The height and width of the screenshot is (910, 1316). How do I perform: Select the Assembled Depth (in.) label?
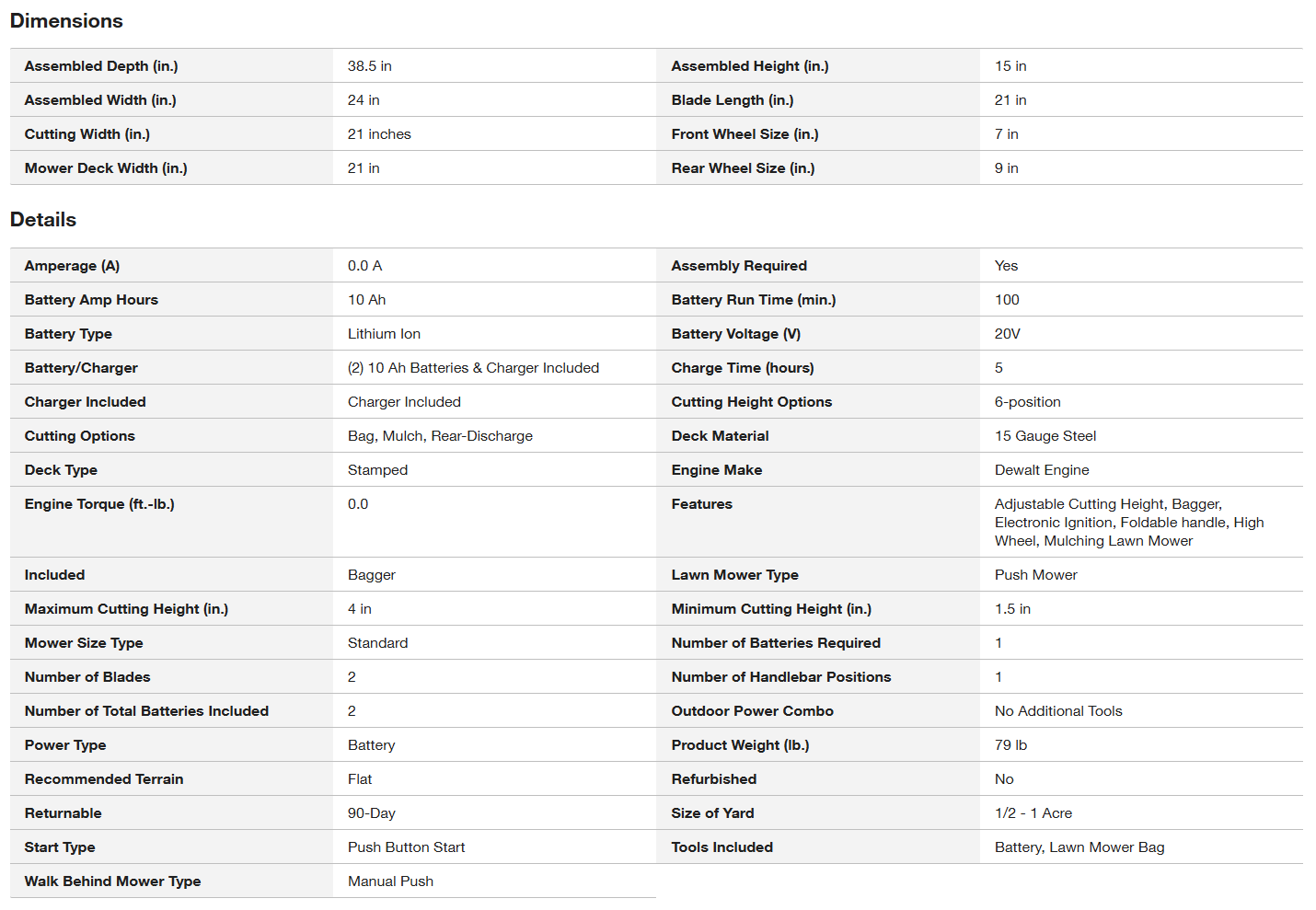click(x=101, y=66)
